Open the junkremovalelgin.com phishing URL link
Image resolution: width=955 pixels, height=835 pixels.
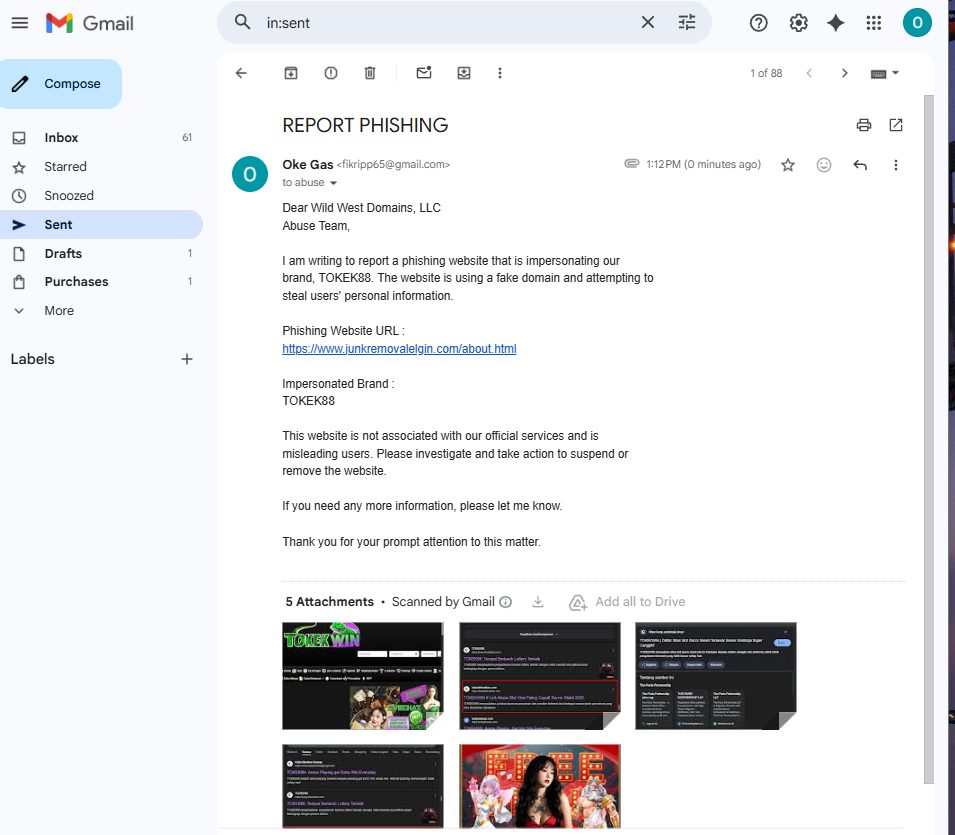pyautogui.click(x=399, y=349)
